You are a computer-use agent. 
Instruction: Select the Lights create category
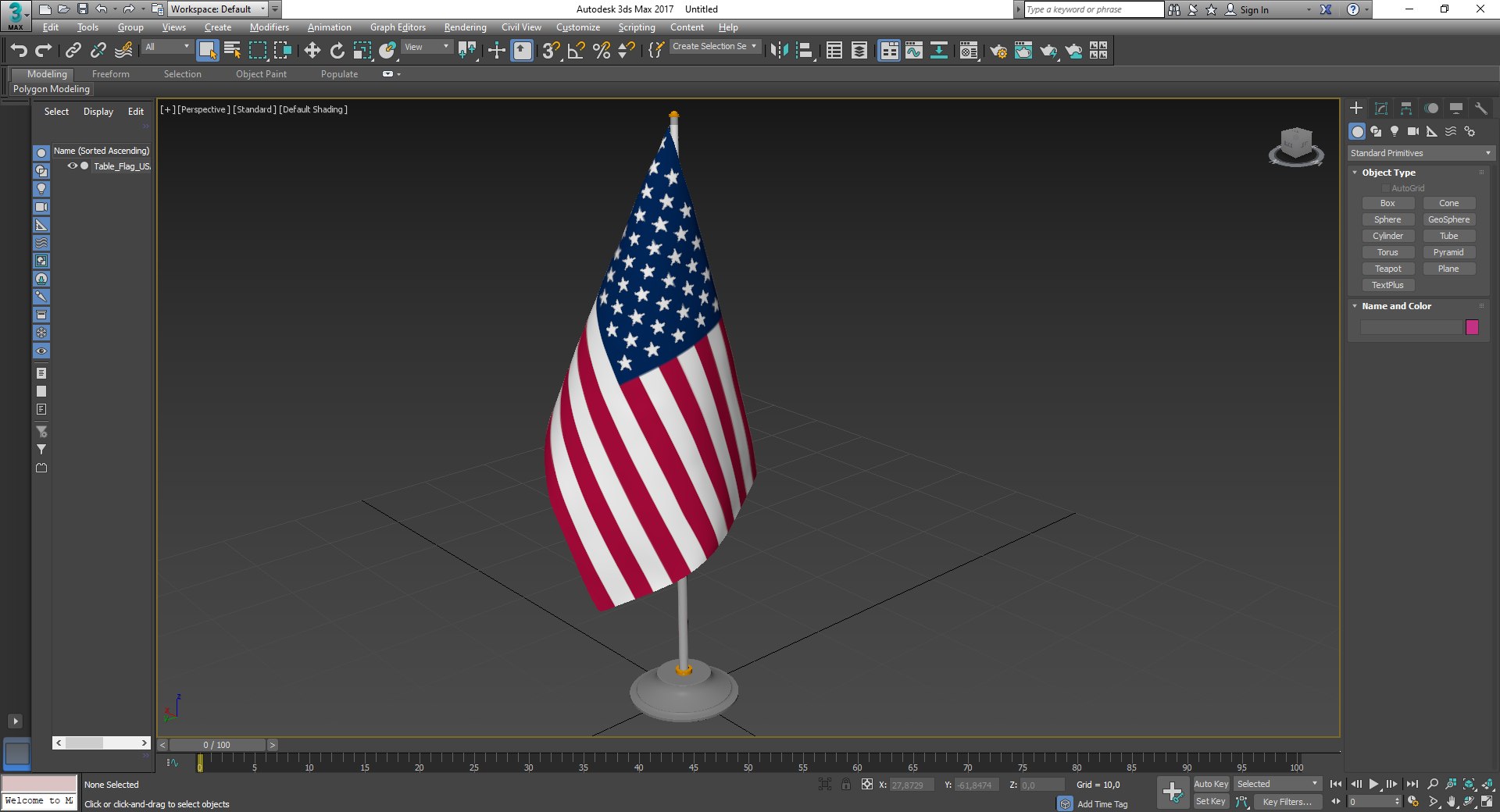click(x=1395, y=131)
